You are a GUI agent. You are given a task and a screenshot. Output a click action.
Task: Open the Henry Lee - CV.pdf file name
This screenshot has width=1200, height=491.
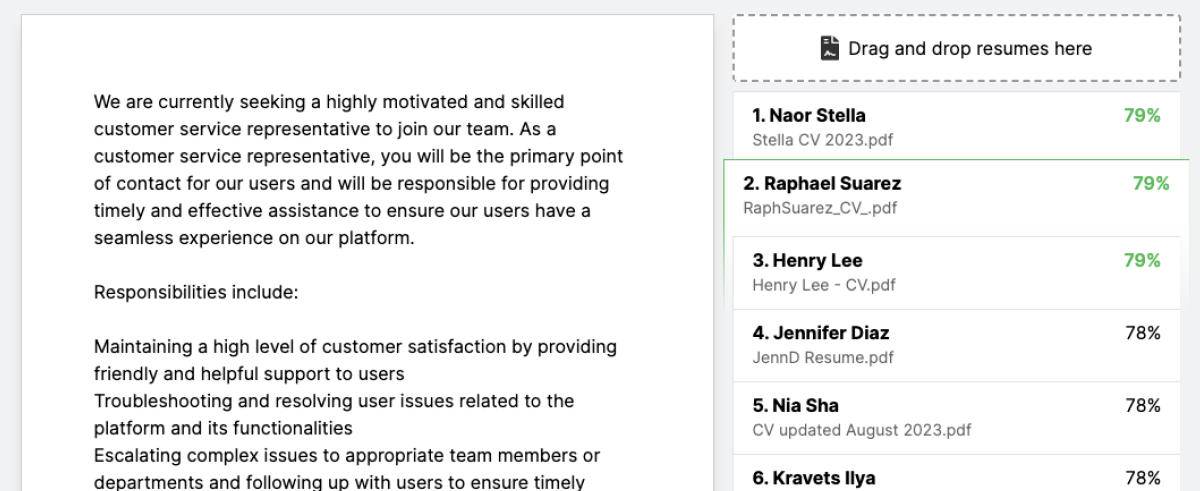[824, 285]
